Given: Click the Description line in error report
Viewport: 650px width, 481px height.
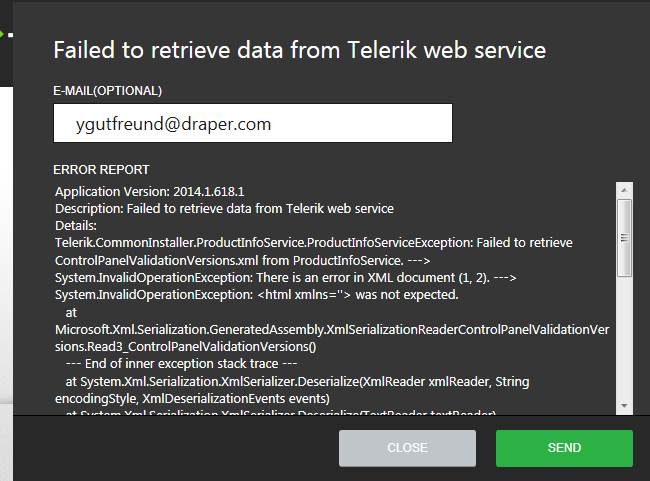Looking at the screenshot, I should [x=224, y=208].
